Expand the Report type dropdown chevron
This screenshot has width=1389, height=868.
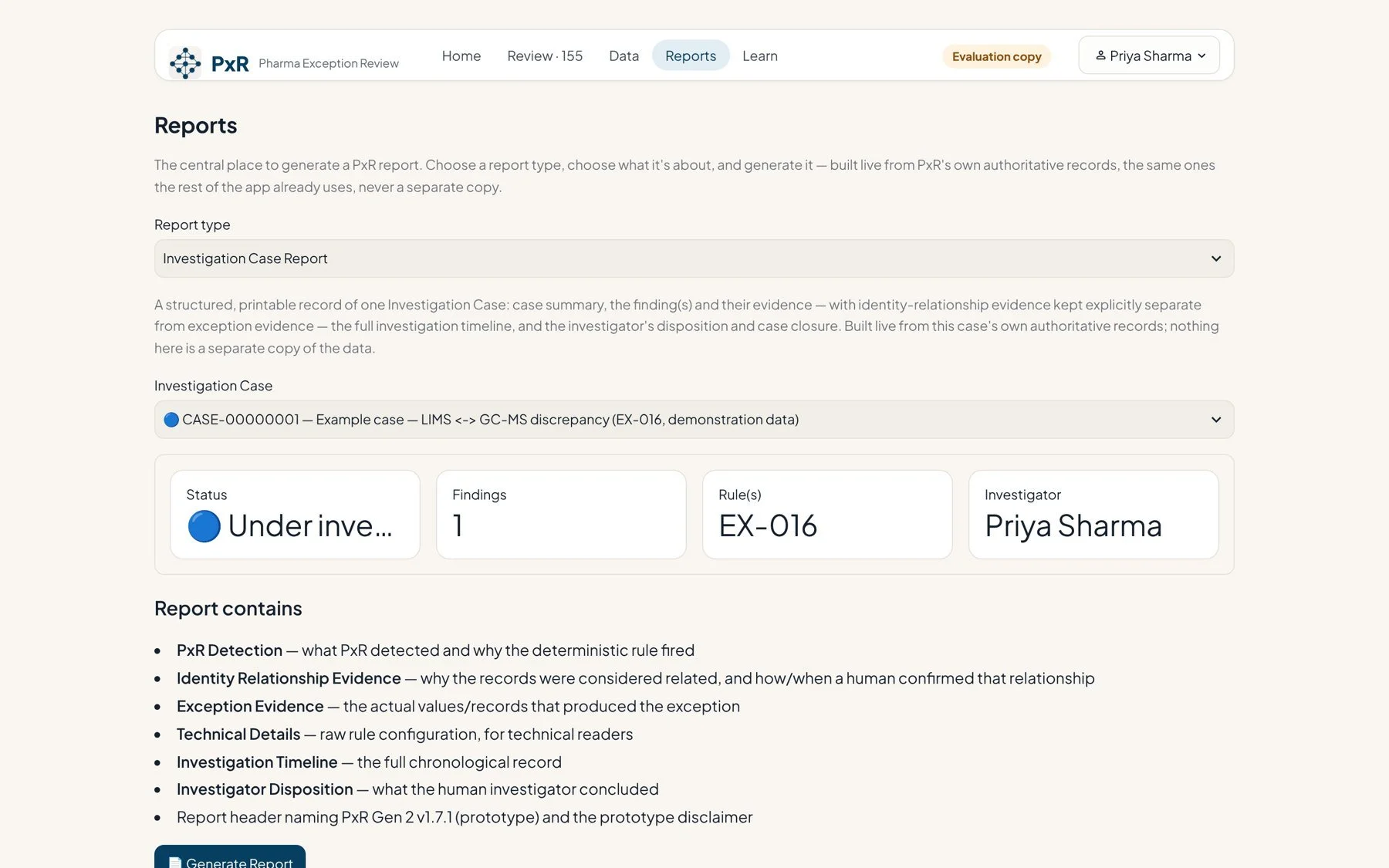click(1216, 258)
